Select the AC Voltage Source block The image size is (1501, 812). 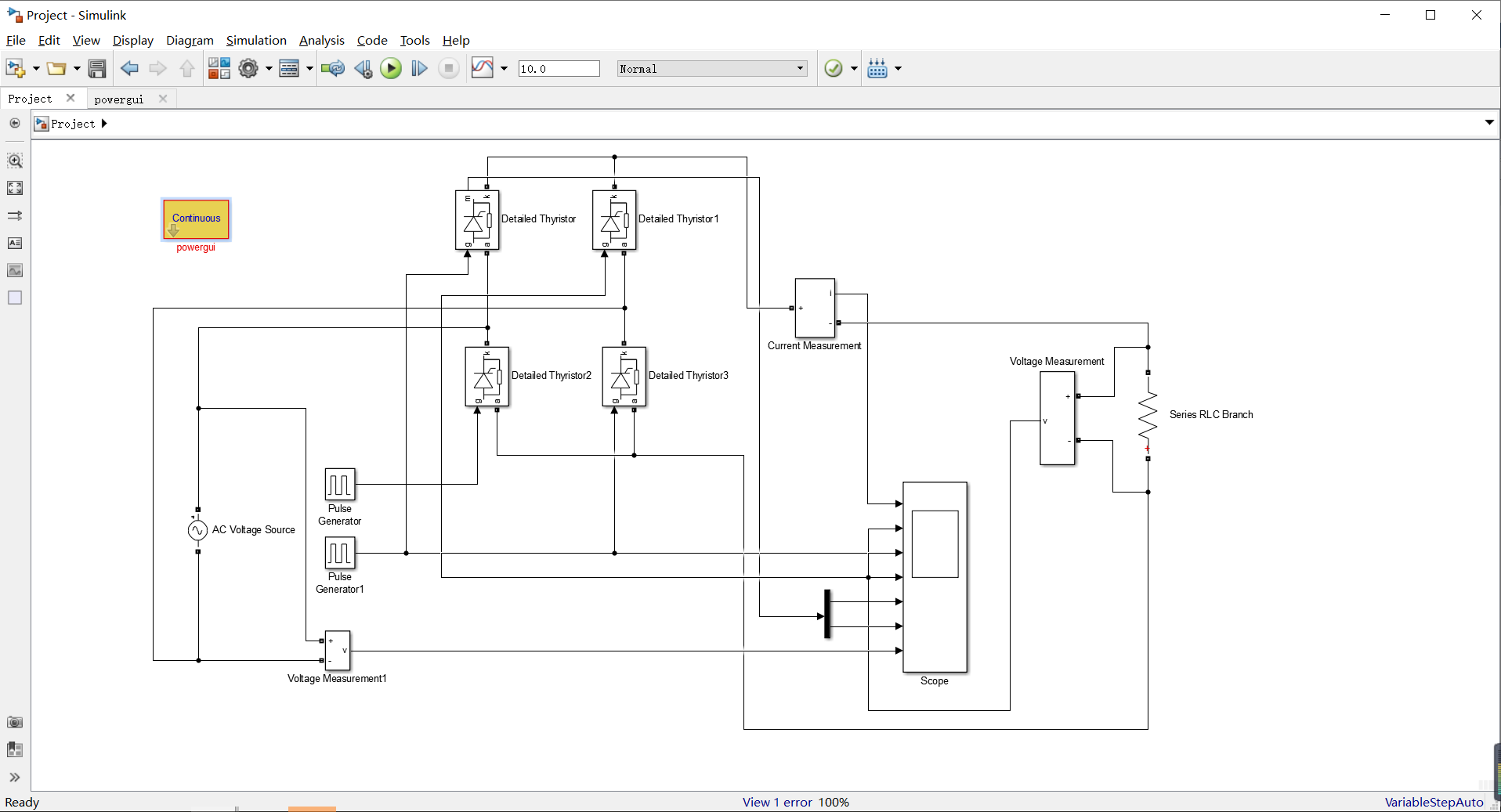click(x=197, y=530)
